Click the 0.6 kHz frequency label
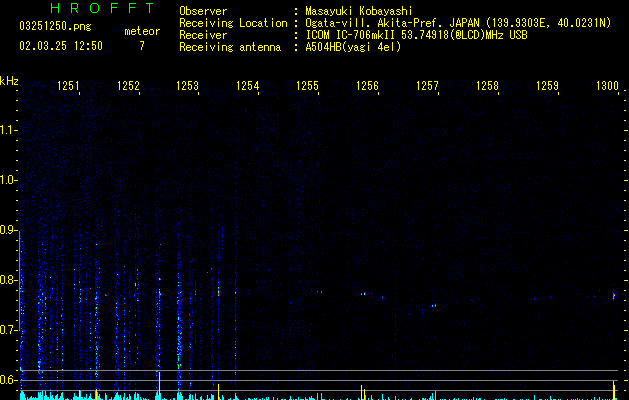 point(8,380)
